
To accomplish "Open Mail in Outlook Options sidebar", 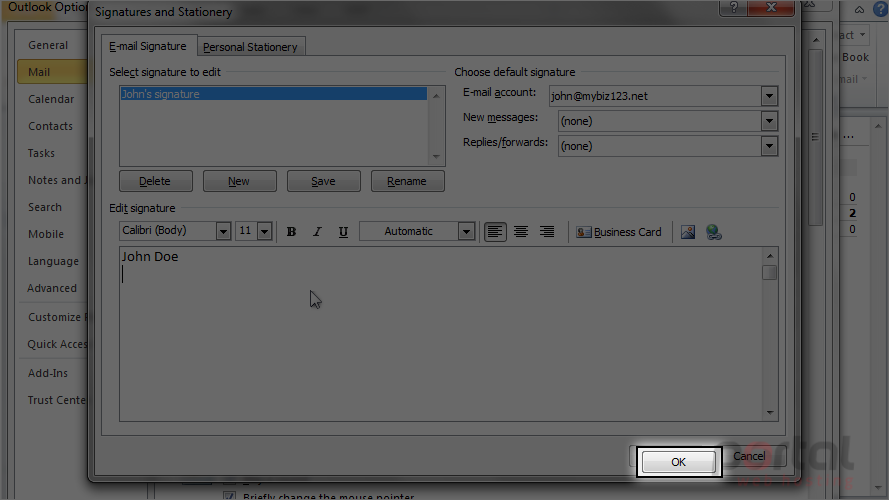I will [x=52, y=72].
